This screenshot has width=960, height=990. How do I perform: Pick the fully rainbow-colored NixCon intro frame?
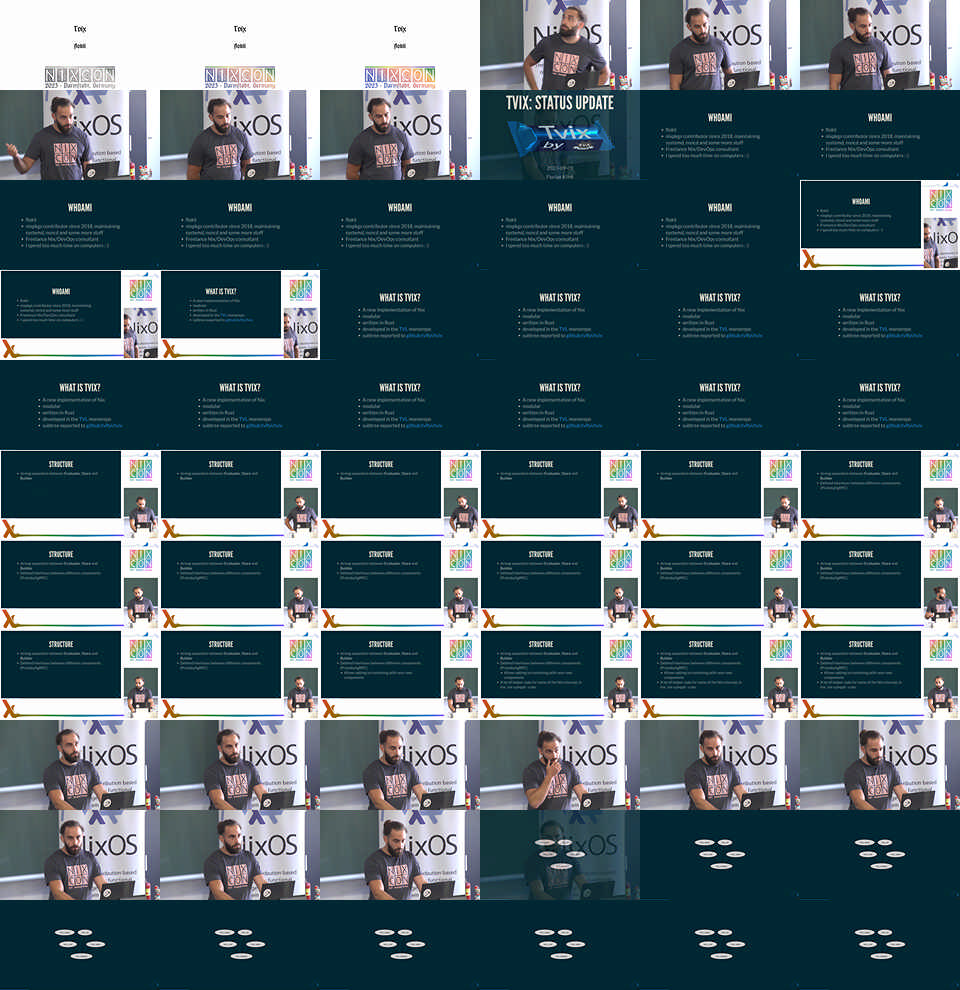point(400,45)
